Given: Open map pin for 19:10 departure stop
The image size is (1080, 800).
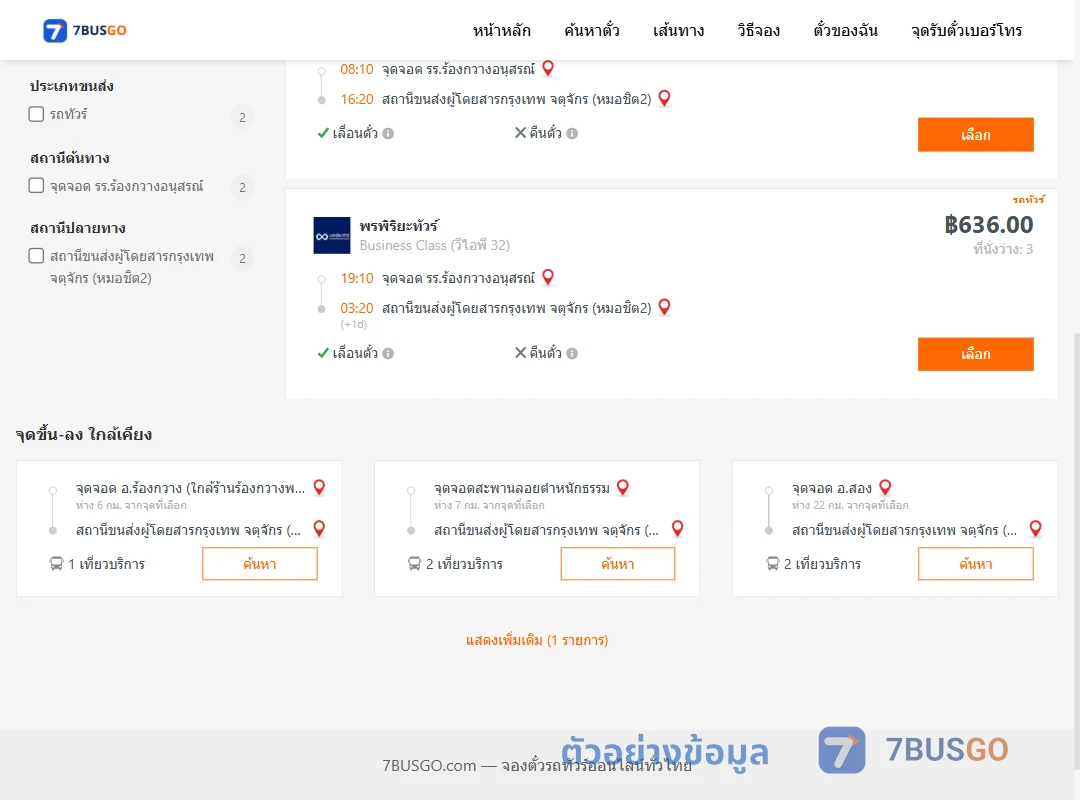Looking at the screenshot, I should point(548,277).
